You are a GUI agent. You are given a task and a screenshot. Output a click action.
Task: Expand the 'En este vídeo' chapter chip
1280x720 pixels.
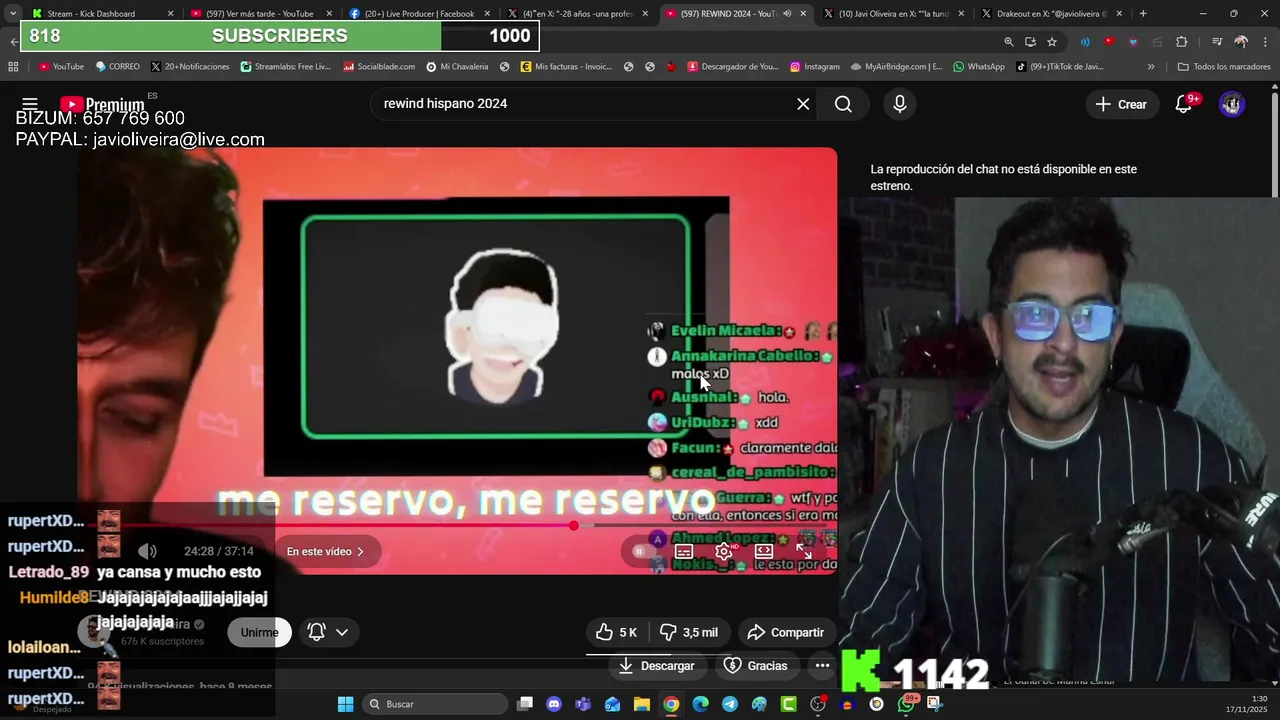click(326, 551)
